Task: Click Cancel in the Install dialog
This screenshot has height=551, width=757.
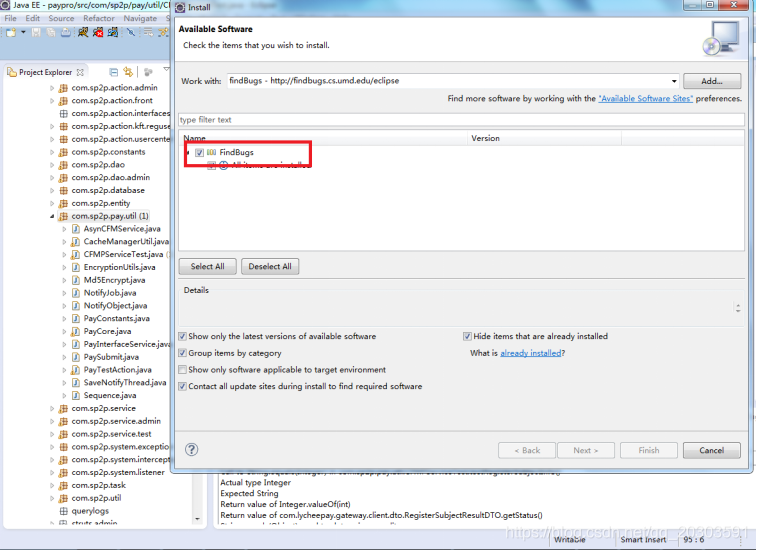Action: point(712,451)
